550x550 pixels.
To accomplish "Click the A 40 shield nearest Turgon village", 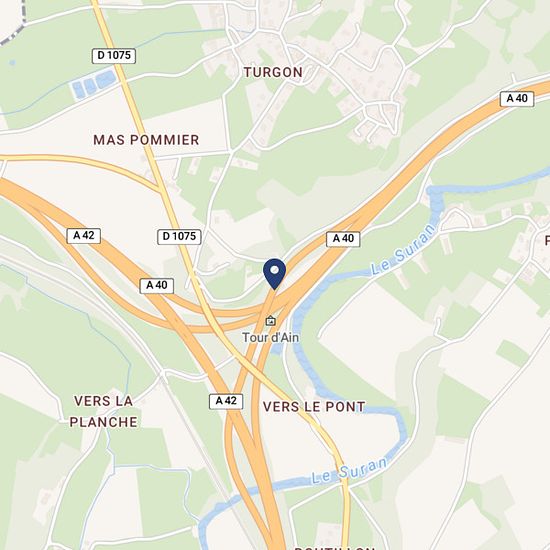I will (517, 99).
